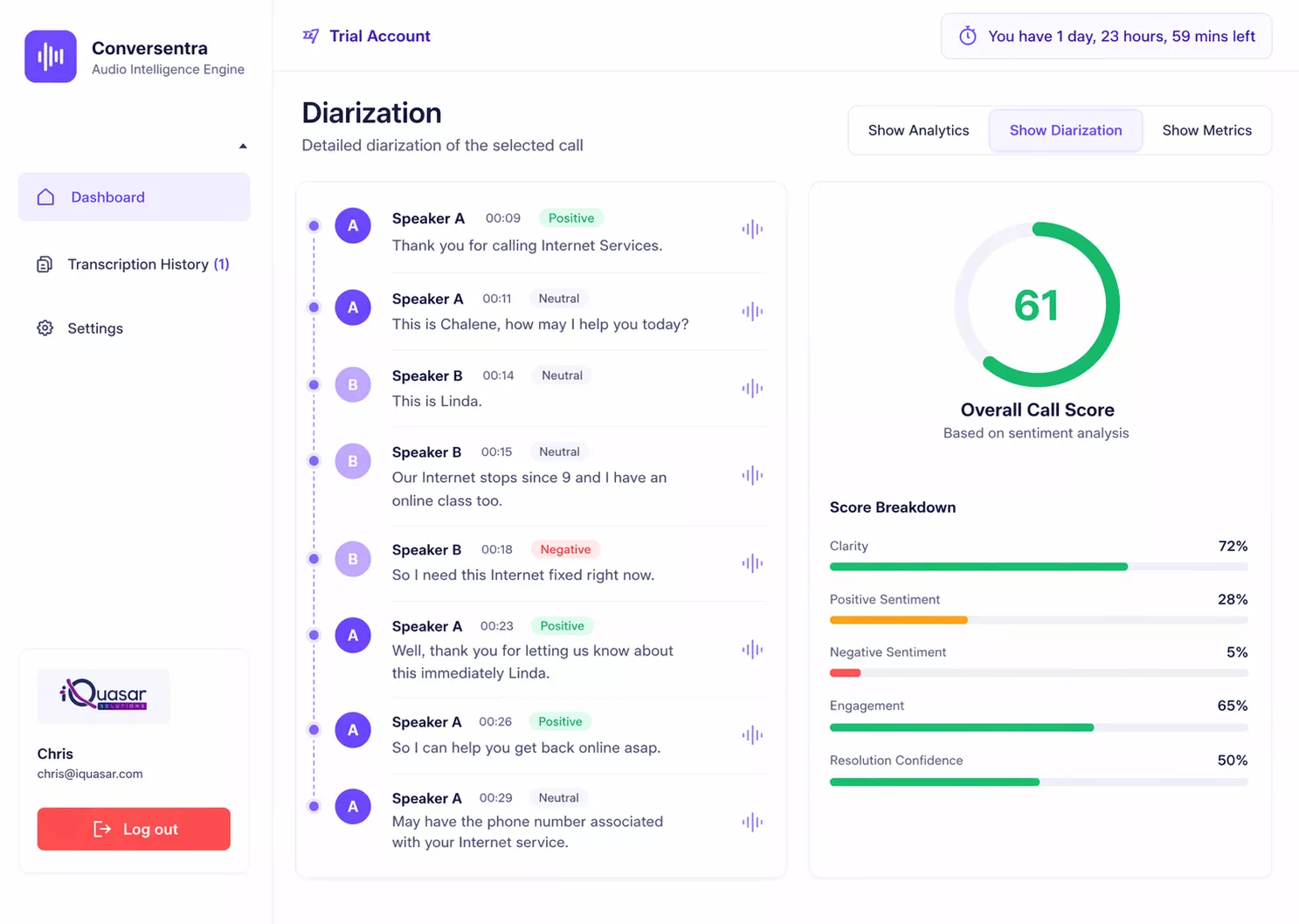Open Dashboard from the sidebar
The width and height of the screenshot is (1299, 924).
tap(134, 197)
